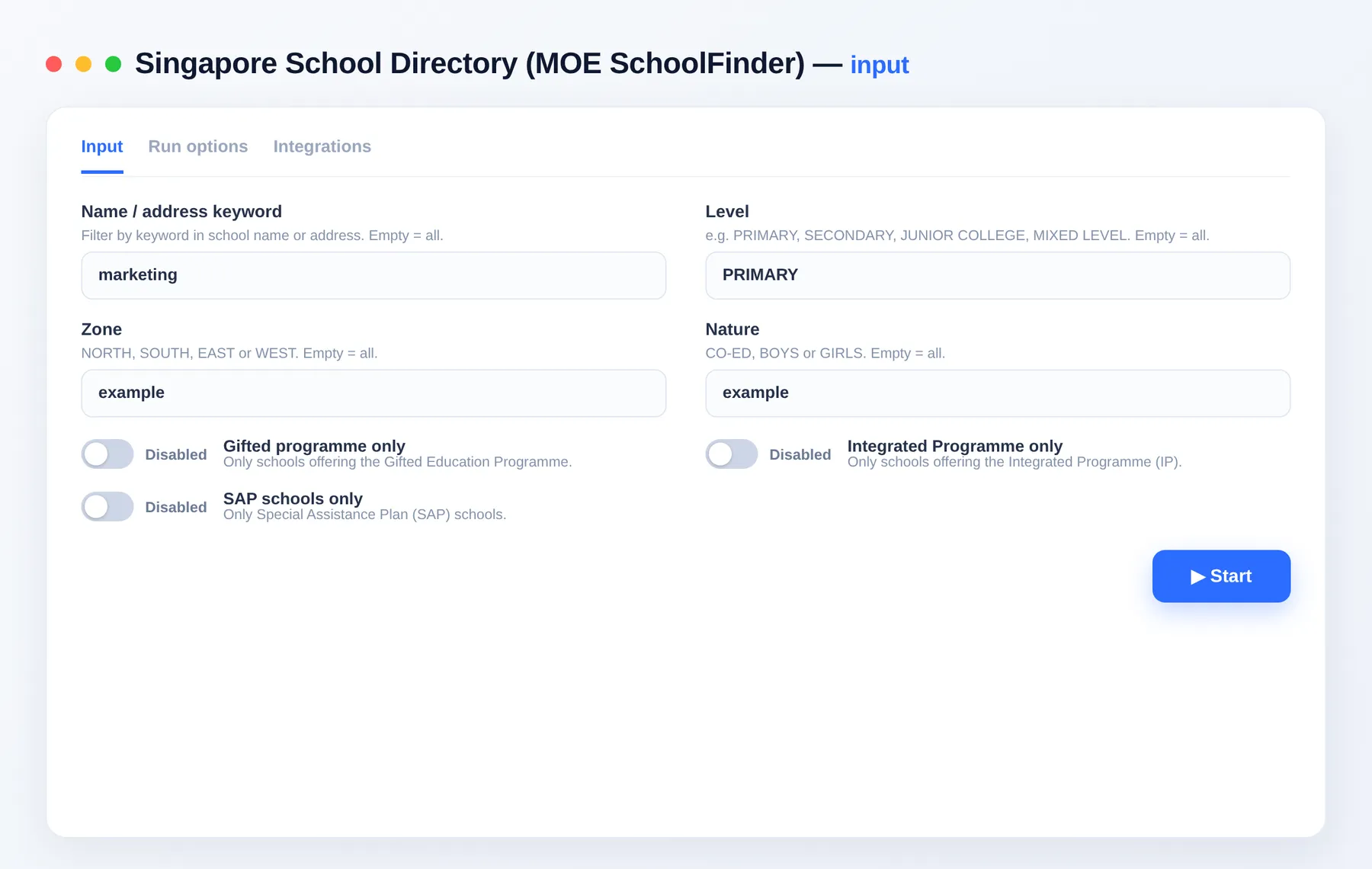Click the 'SAP schools only' label
Image resolution: width=1372 pixels, height=869 pixels.
293,499
